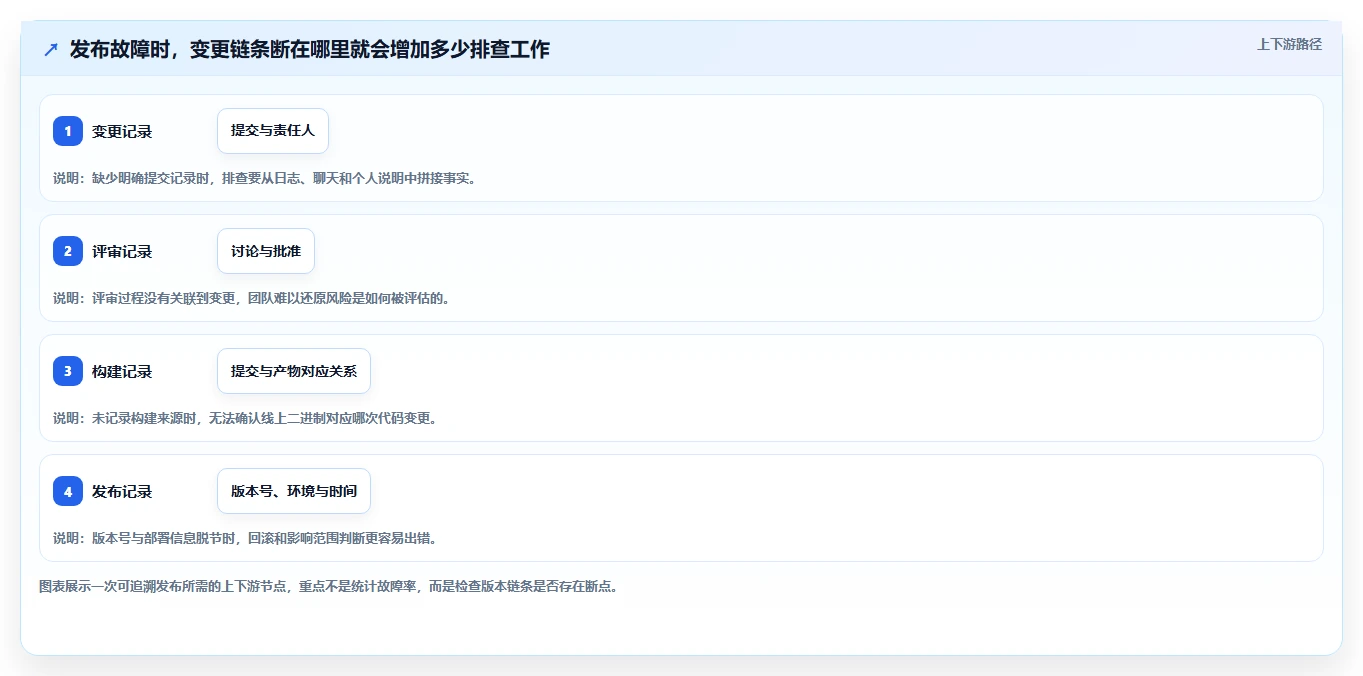
Task: Click the note starting 评审过程没有关联到变更
Action: 251,298
